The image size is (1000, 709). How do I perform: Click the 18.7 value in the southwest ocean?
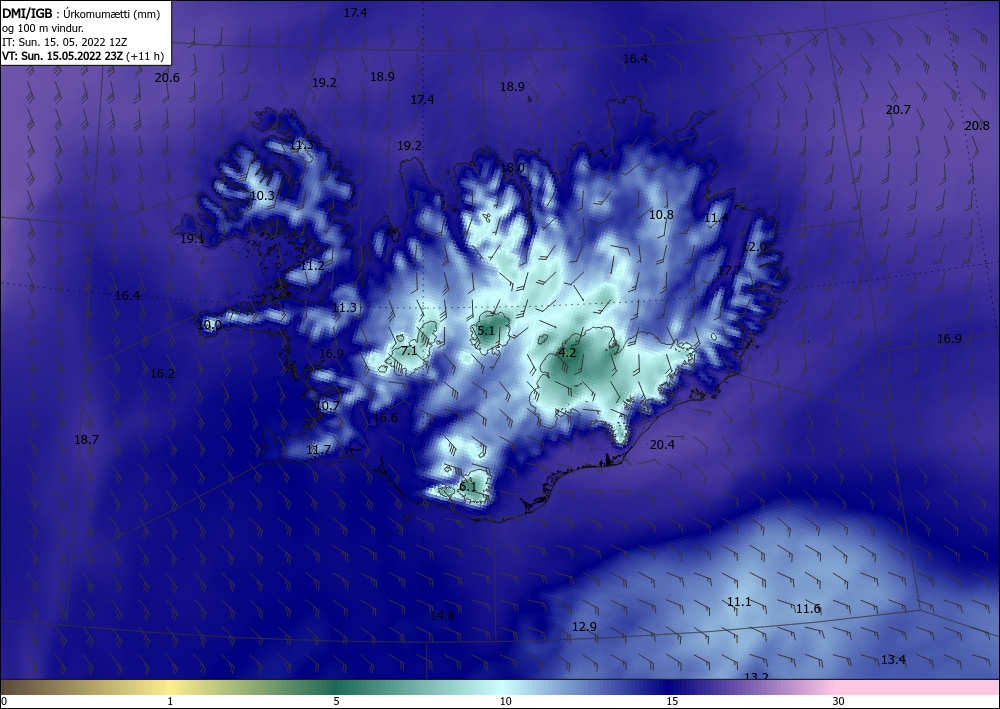[x=86, y=439]
